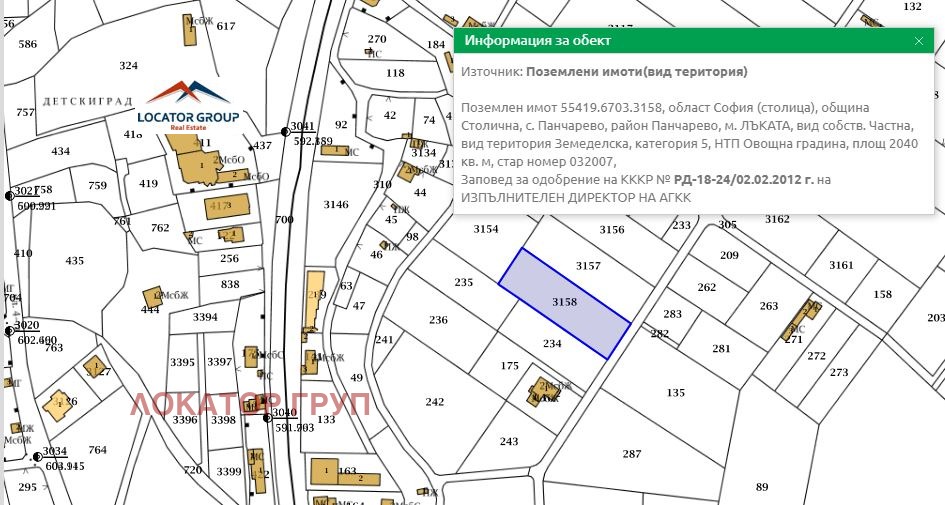This screenshot has width=945, height=505.
Task: Select geodetic point marker 3021
Action: pyautogui.click(x=8, y=191)
